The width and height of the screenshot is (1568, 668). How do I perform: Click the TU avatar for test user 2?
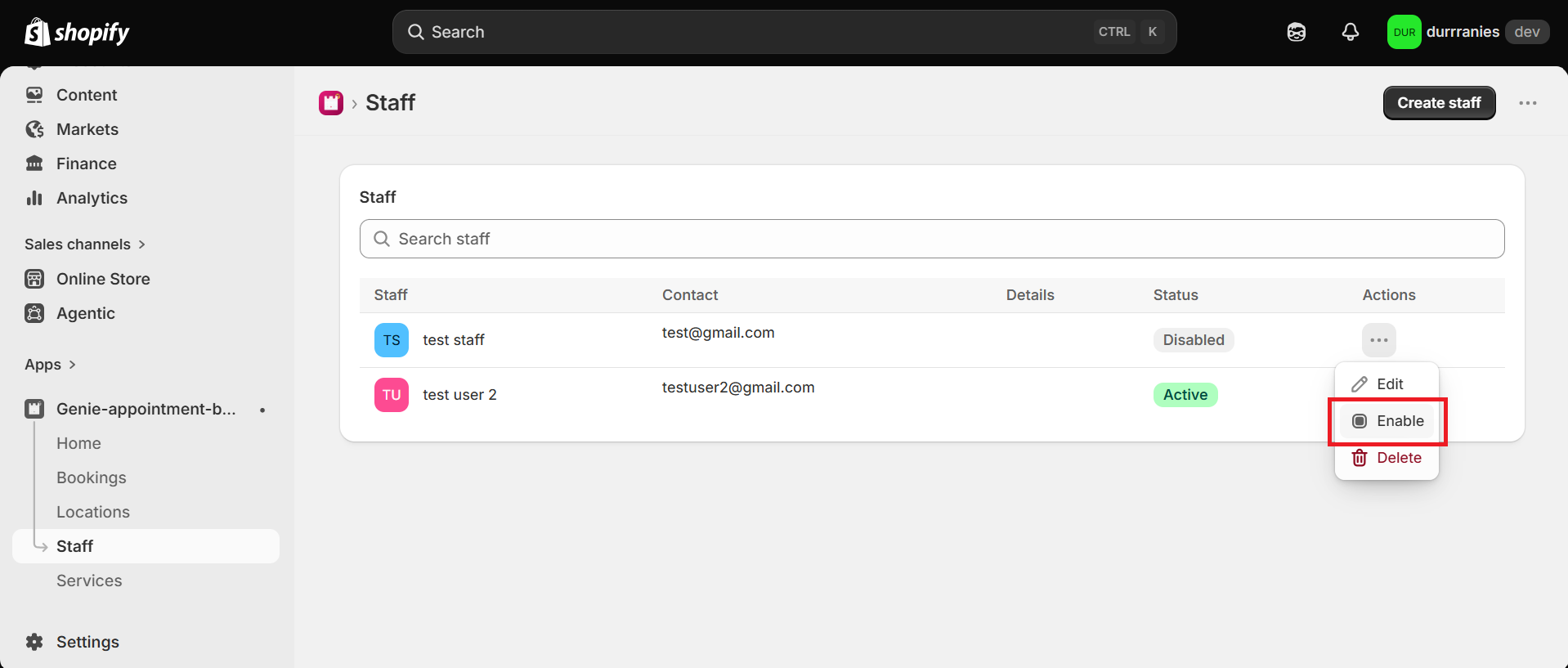tap(392, 395)
